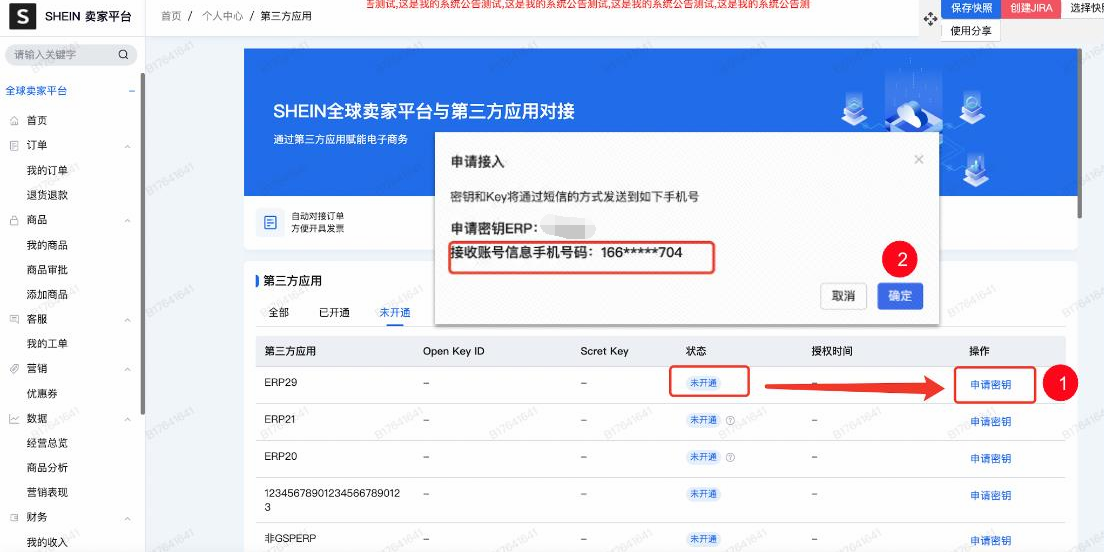Click the document icon for 自动对接订单

coord(270,222)
